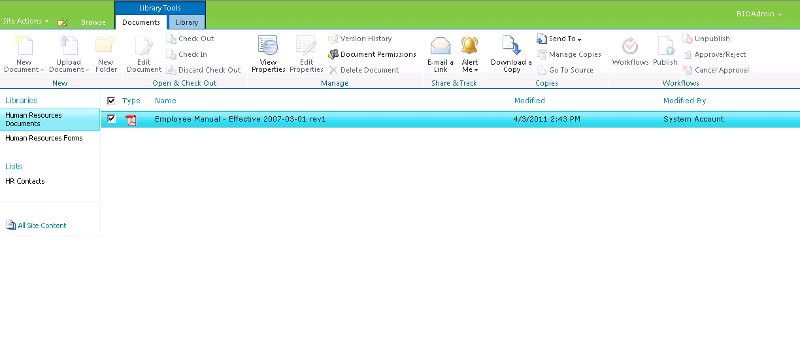Open the HR Contacts list
This screenshot has height=360, width=800.
(25, 182)
